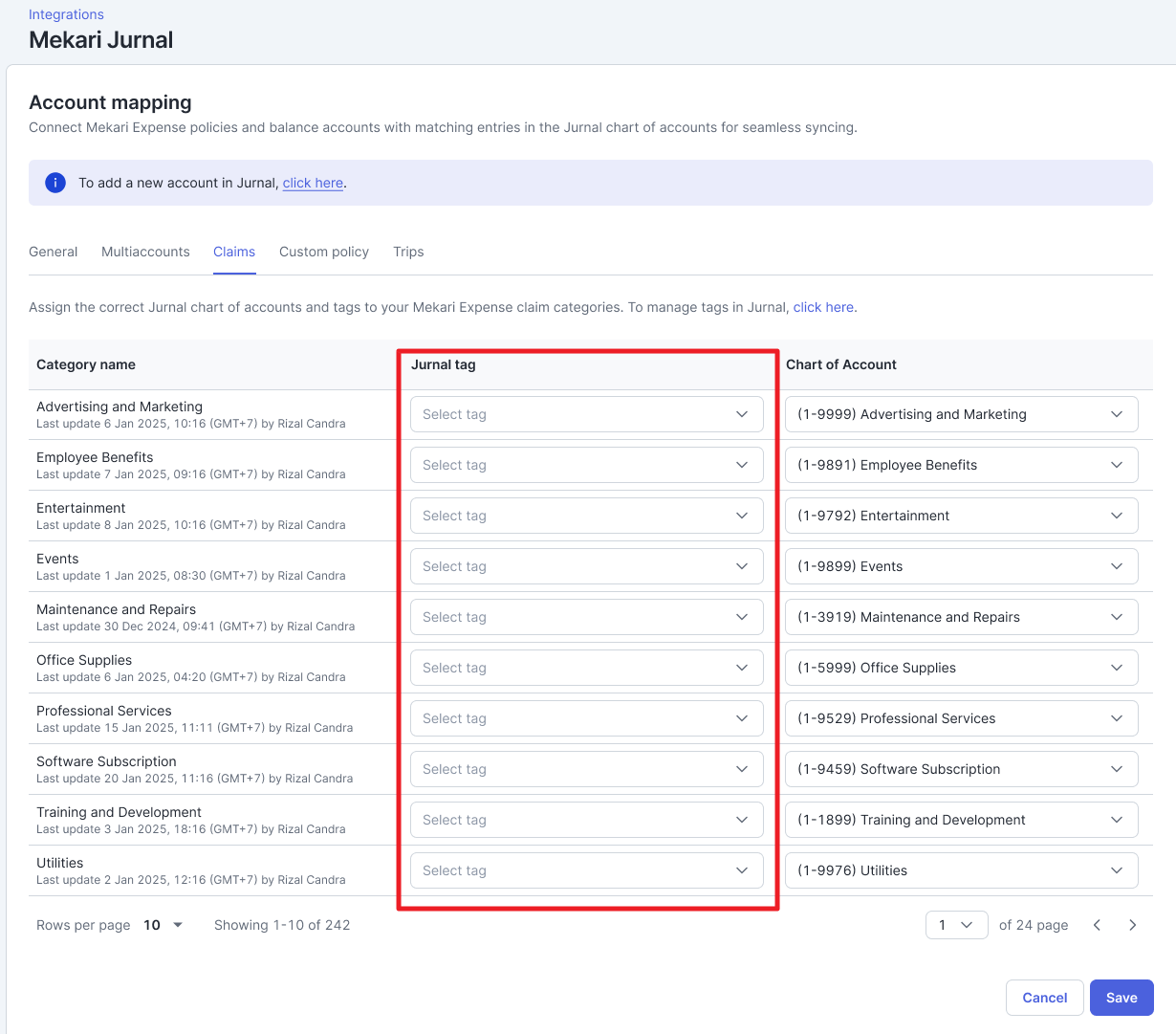Open Jurnal tag dropdown for Entertainment
1176x1034 pixels.
[x=587, y=516]
